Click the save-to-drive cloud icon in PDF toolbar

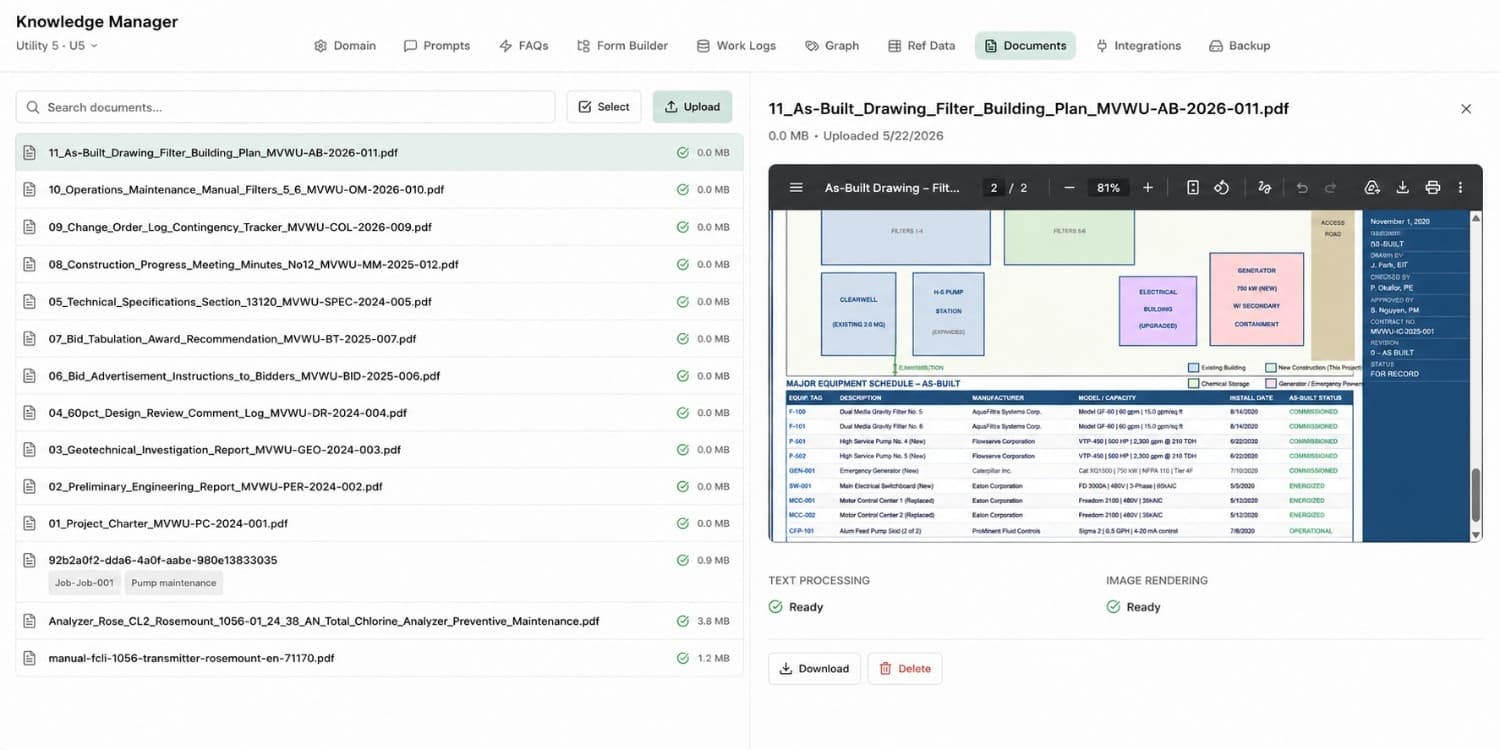click(x=1372, y=187)
